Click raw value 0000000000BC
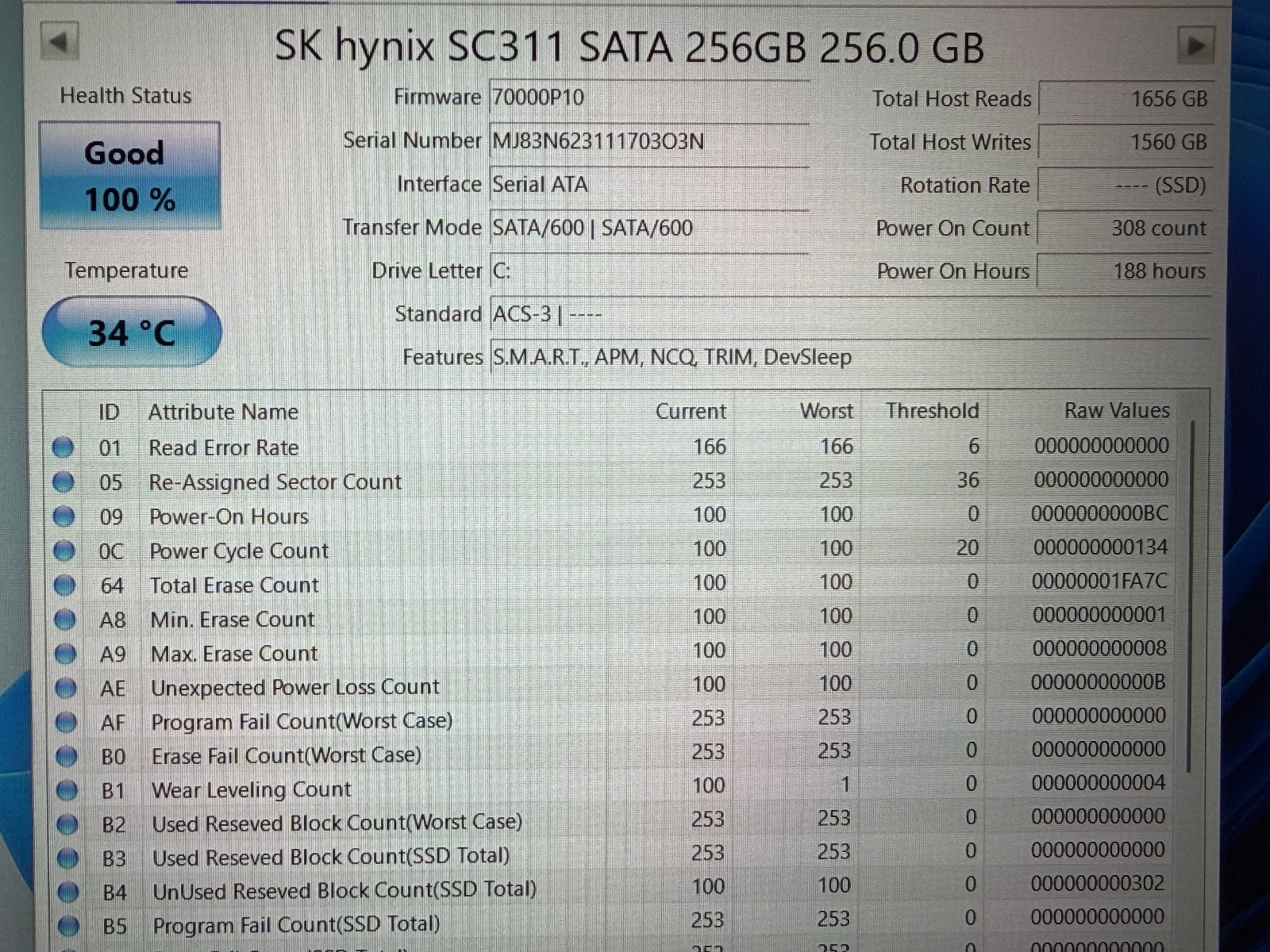Viewport: 1270px width, 952px height. pyautogui.click(x=1099, y=514)
